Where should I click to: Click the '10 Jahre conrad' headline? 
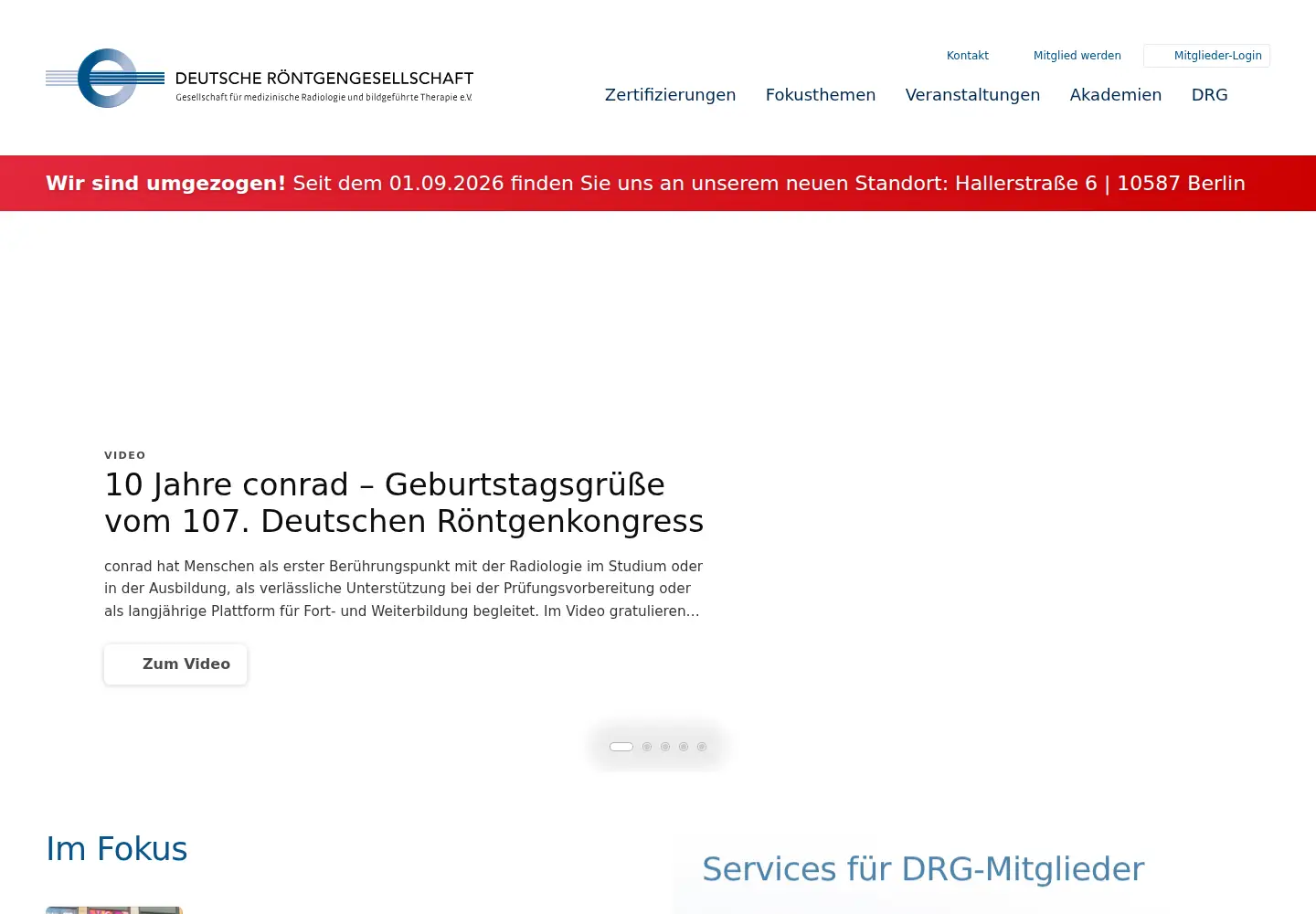coord(404,503)
